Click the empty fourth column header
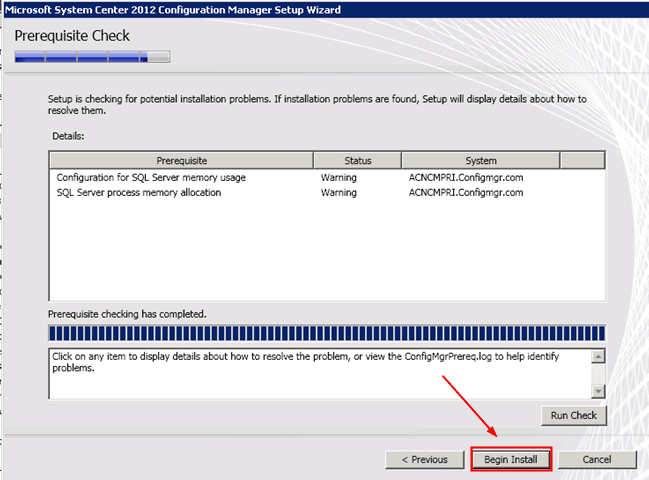Image resolution: width=649 pixels, height=480 pixels. [x=582, y=161]
